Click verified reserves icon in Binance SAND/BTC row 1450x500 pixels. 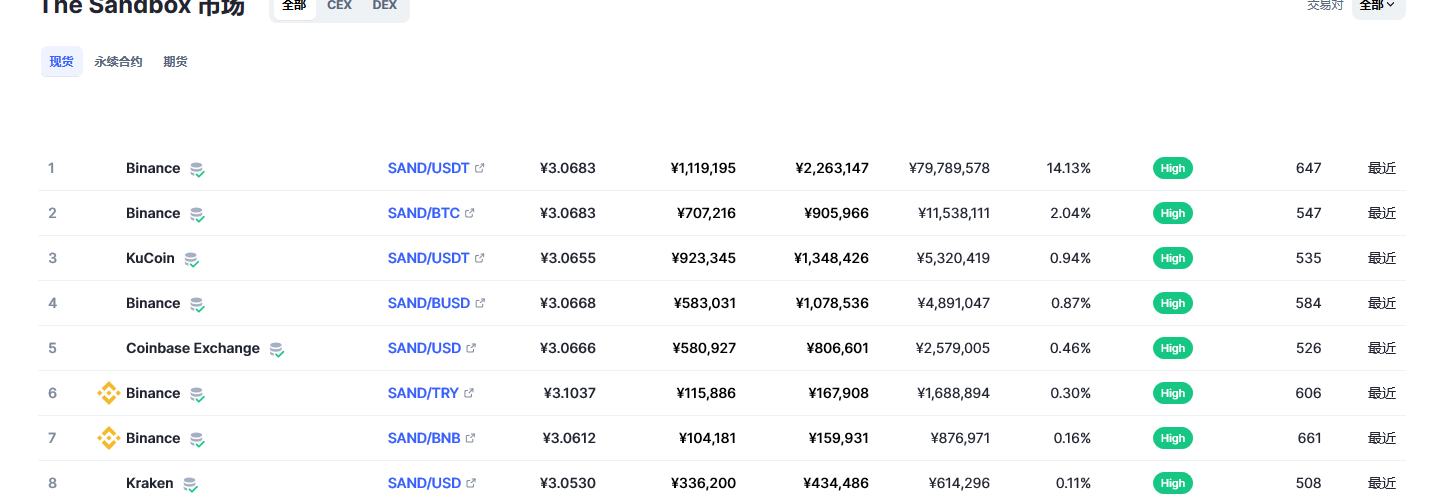[197, 214]
